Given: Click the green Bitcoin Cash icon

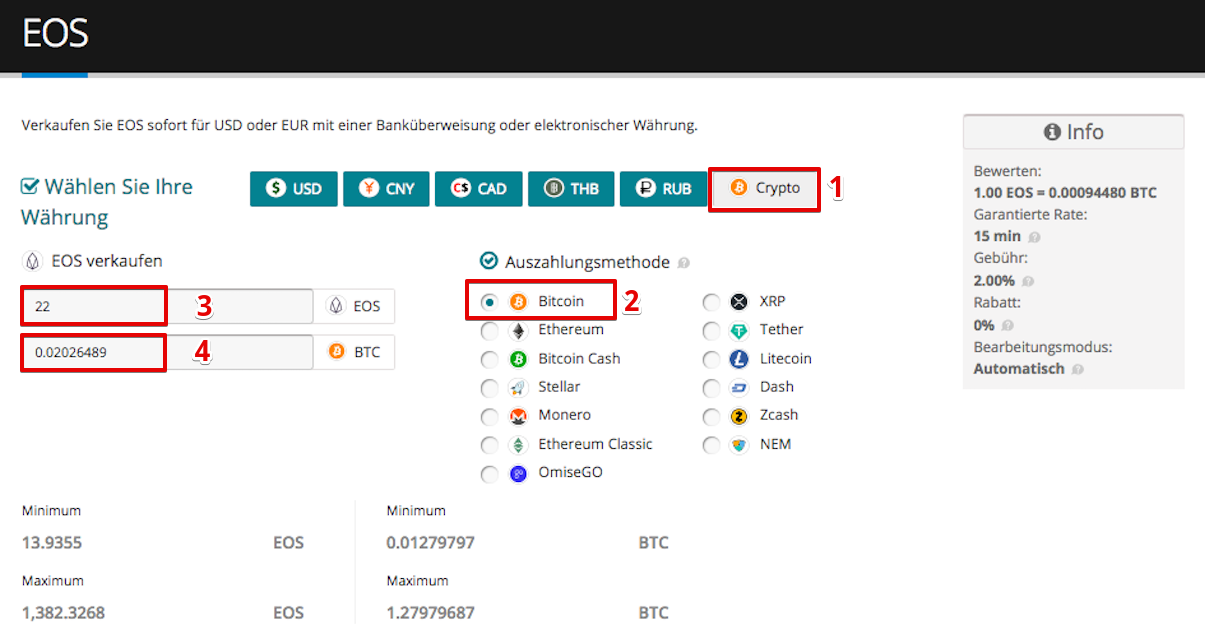Looking at the screenshot, I should [x=518, y=359].
